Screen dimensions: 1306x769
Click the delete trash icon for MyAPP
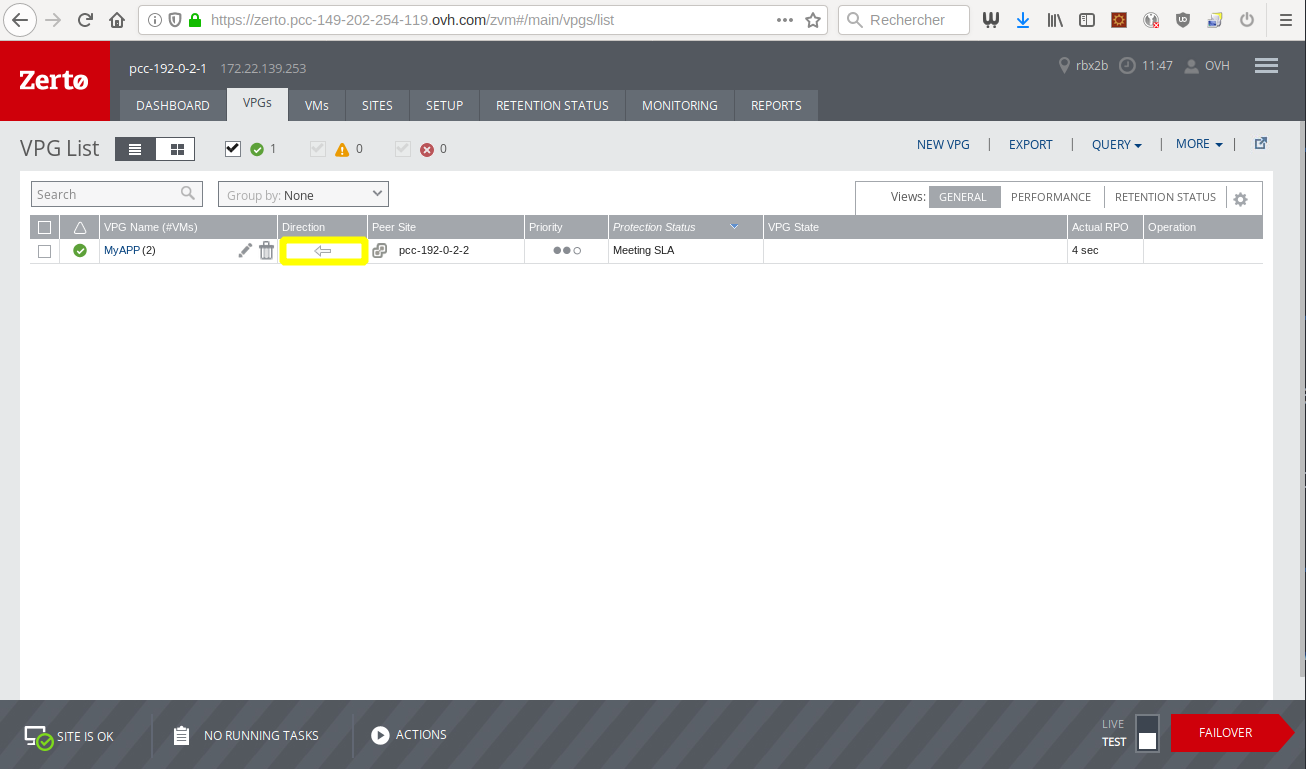pyautogui.click(x=265, y=250)
